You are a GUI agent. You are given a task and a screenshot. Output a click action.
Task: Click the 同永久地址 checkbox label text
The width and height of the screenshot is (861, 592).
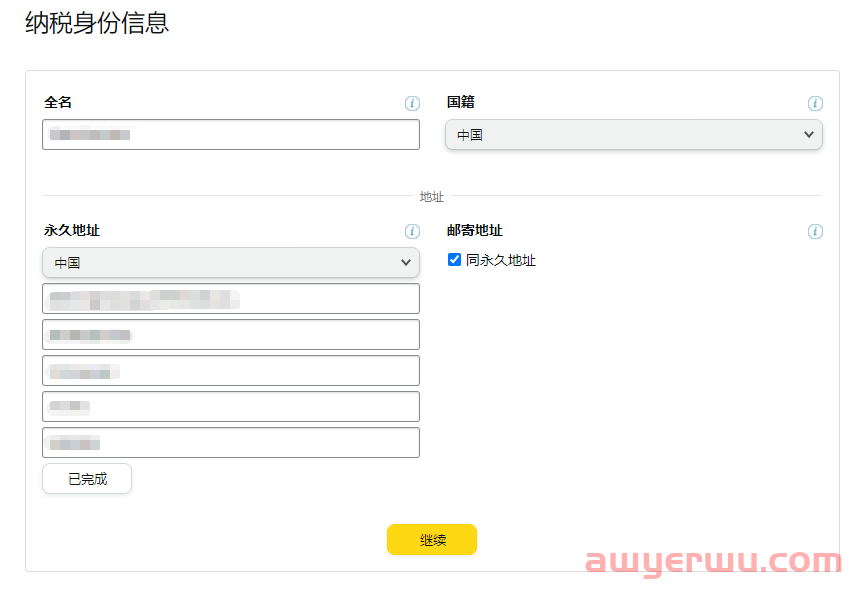coord(501,260)
